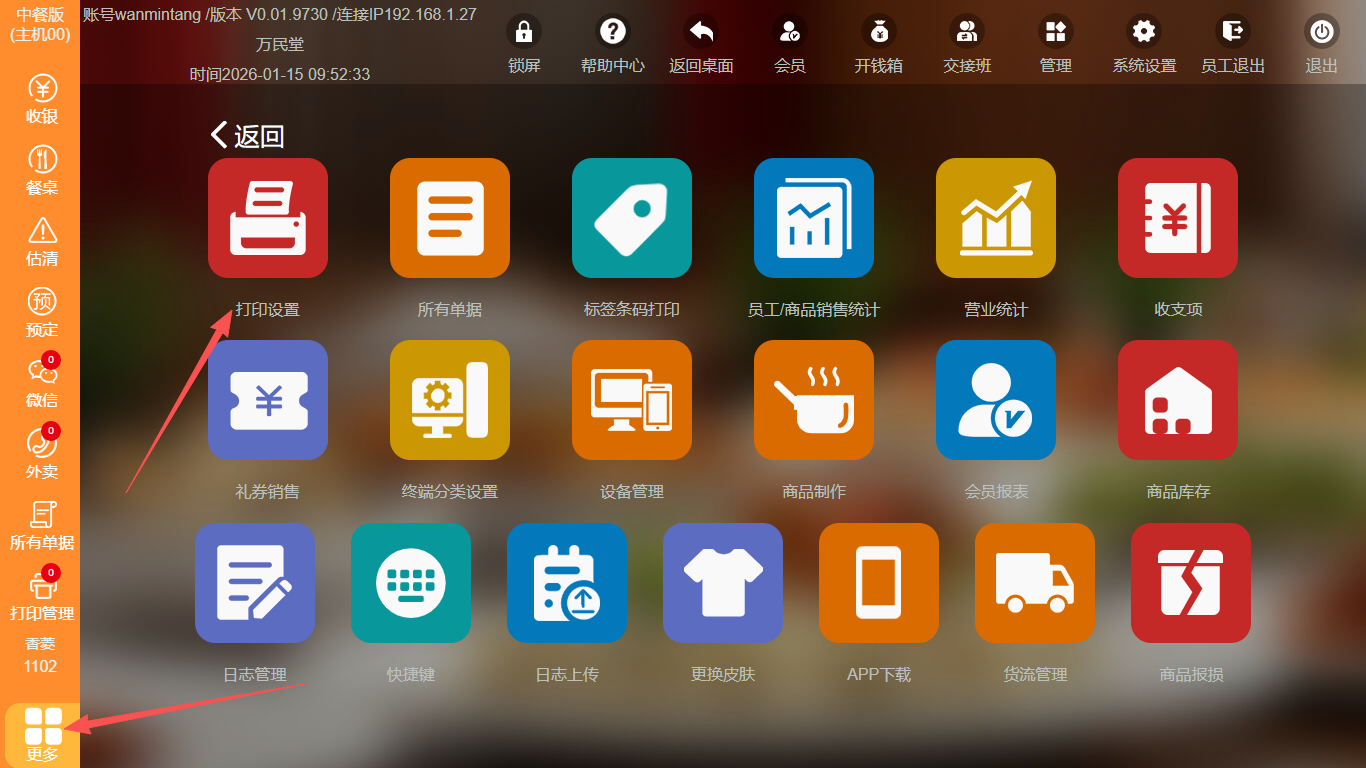The height and width of the screenshot is (768, 1366).
Task: Open 商品报损 broken box icon
Action: pos(1191,583)
